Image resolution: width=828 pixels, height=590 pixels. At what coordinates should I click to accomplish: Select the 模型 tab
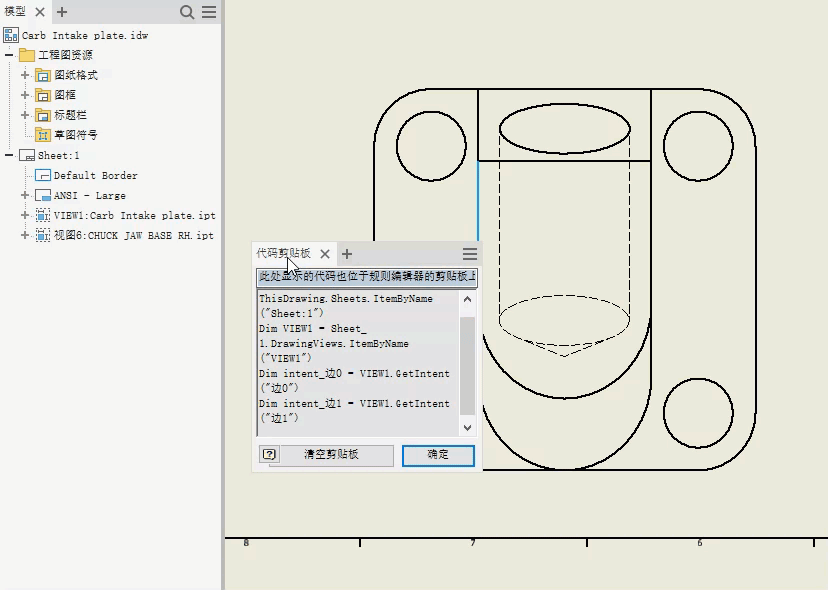(x=15, y=11)
